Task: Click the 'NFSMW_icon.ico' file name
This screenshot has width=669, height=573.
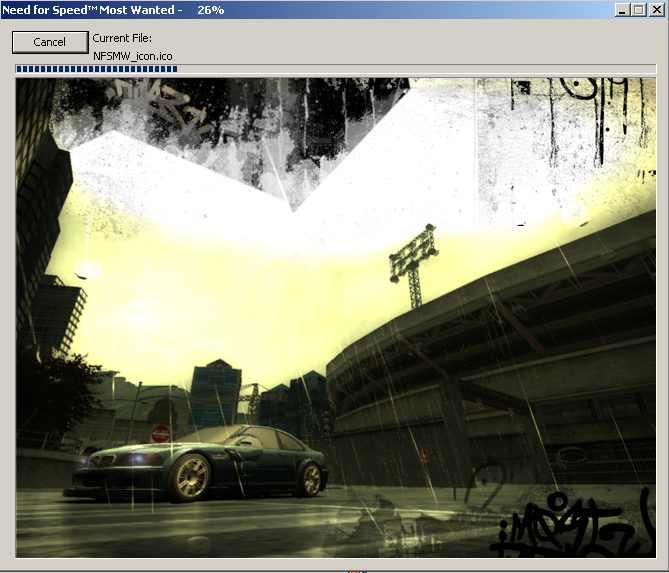Action: (x=133, y=56)
